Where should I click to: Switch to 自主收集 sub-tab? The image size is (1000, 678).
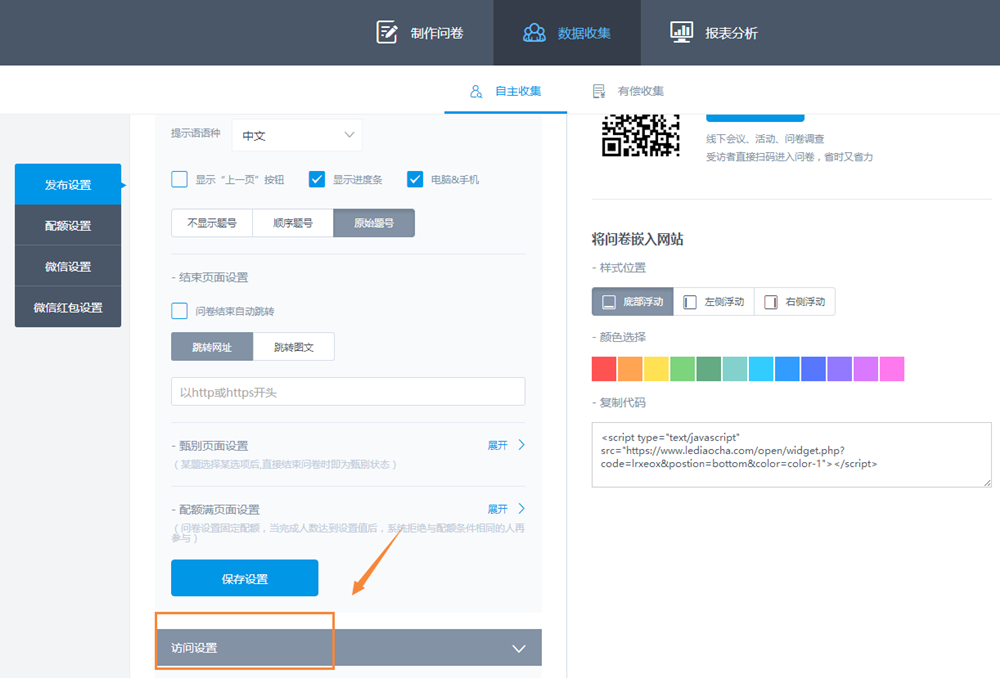(x=506, y=91)
